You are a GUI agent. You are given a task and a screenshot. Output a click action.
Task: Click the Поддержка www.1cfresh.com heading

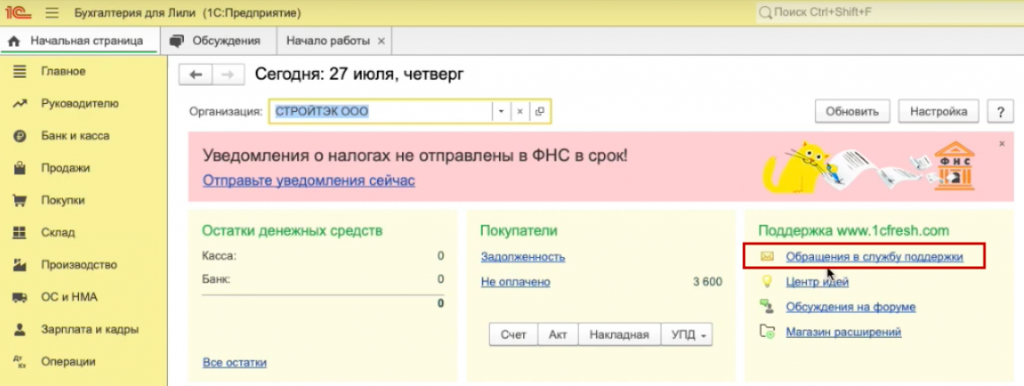pyautogui.click(x=854, y=231)
